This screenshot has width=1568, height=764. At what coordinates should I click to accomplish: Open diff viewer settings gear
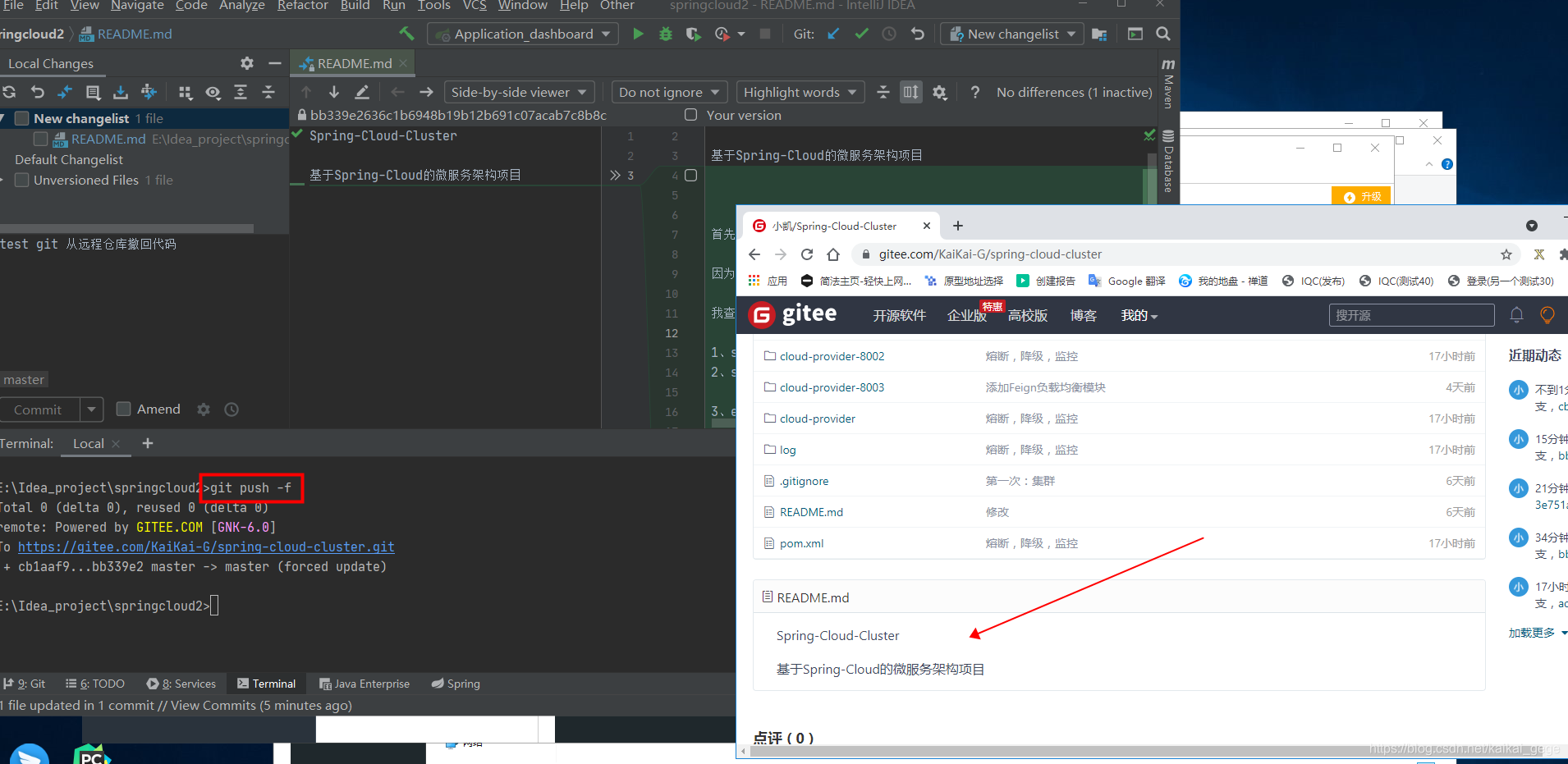click(x=940, y=92)
